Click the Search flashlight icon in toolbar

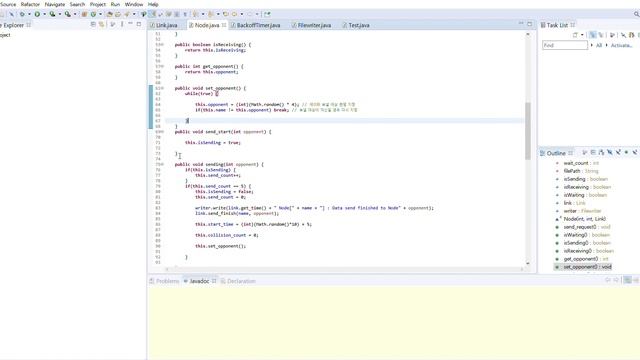pyautogui.click(x=127, y=14)
